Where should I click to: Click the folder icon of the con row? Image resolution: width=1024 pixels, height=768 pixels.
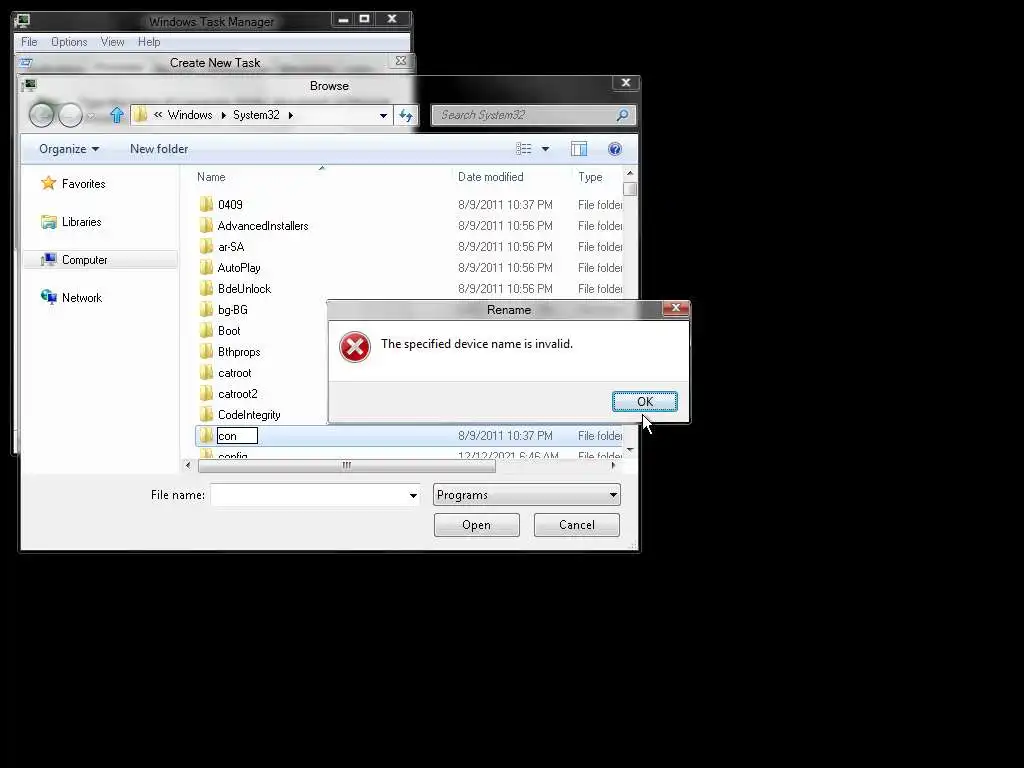click(x=206, y=436)
